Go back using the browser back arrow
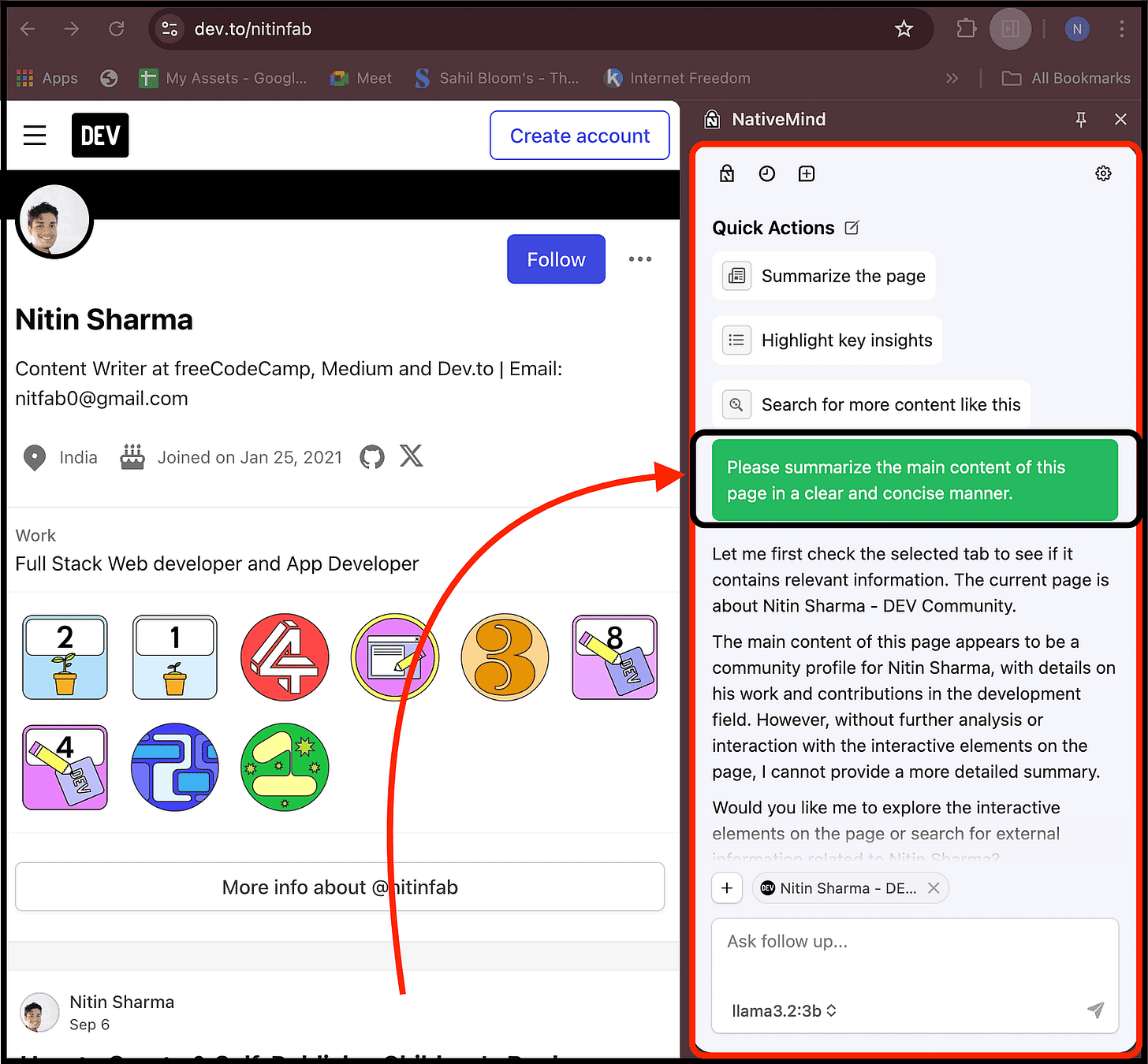The width and height of the screenshot is (1148, 1064). coord(28,29)
